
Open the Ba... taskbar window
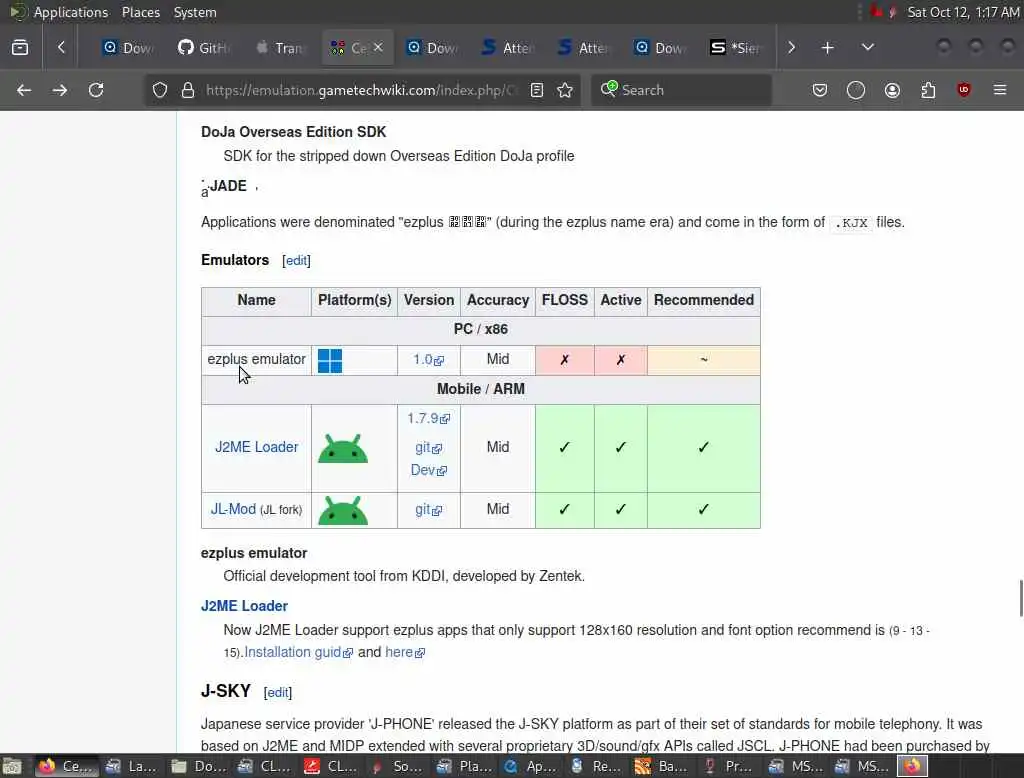(x=663, y=766)
